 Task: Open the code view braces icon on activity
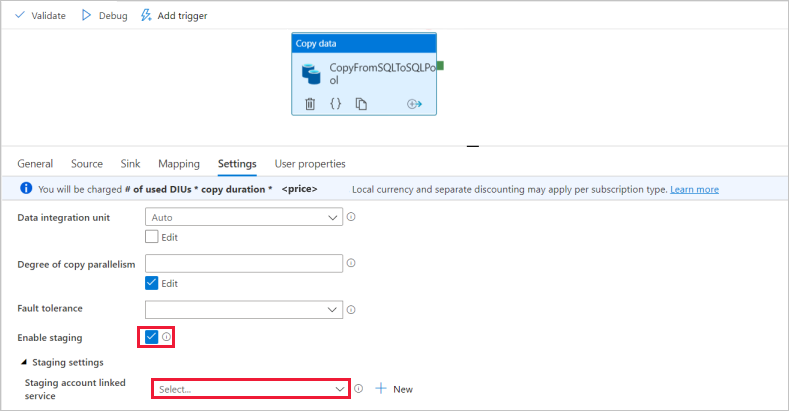[336, 103]
